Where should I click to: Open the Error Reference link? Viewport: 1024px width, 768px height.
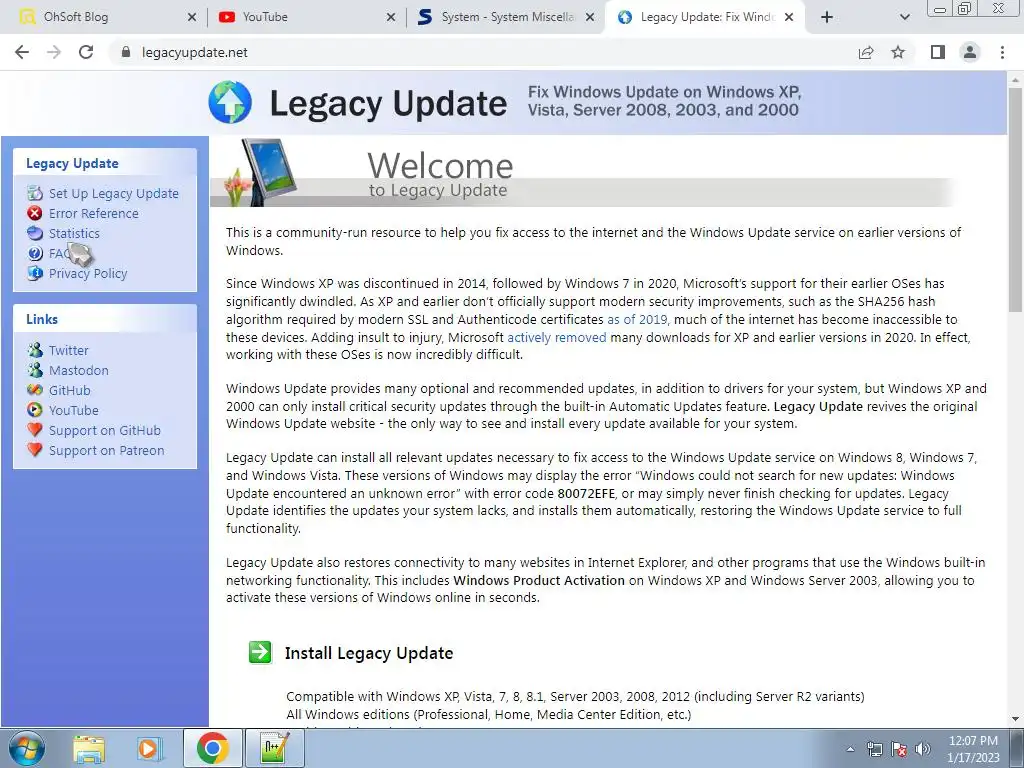pos(93,213)
